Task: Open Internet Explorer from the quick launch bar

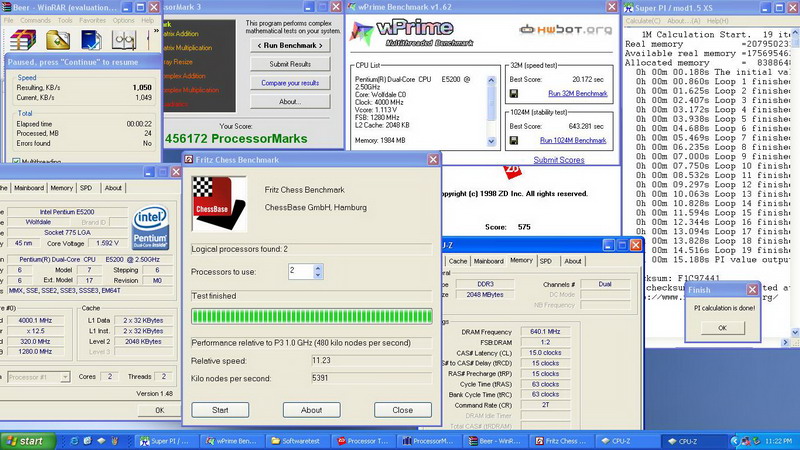Action: [74, 441]
